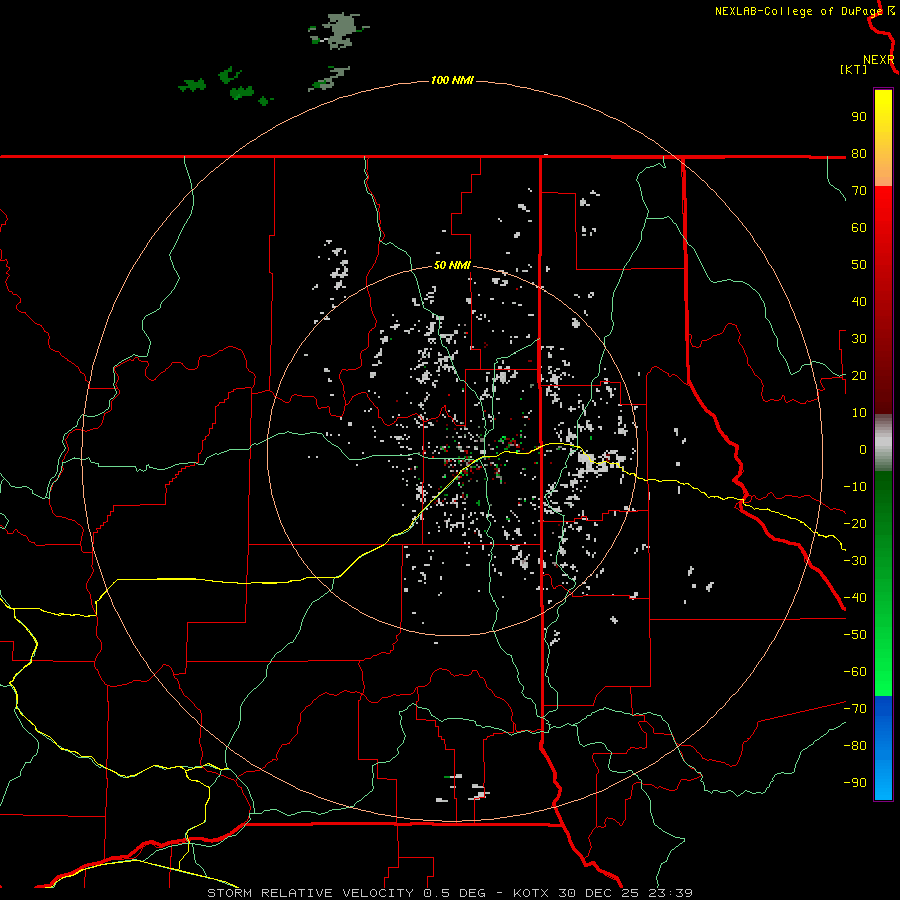Select the -20 value on velocity scale
900x900 pixels.
click(x=855, y=524)
